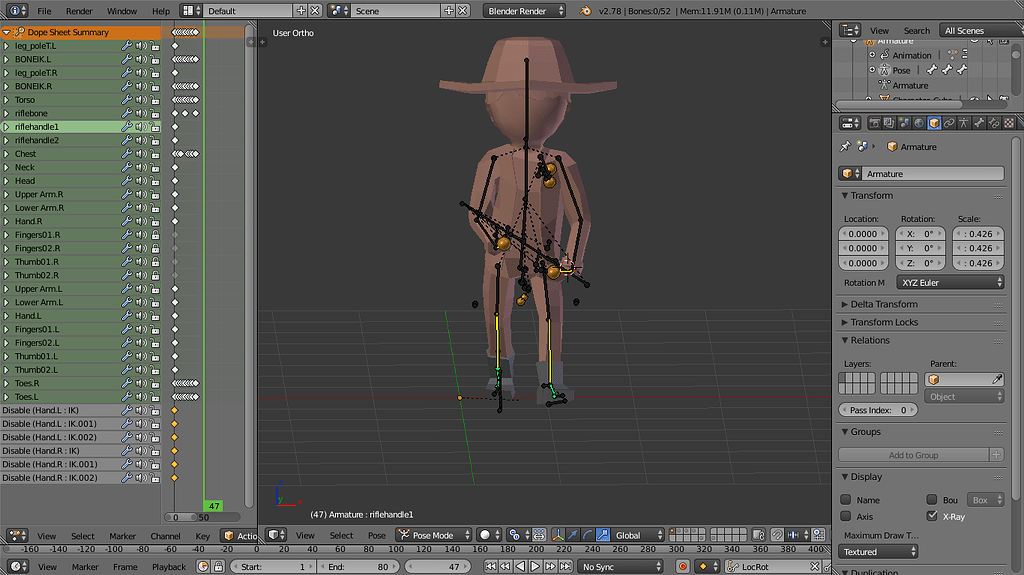The height and width of the screenshot is (575, 1024).
Task: Open the Pose Mode dropdown
Action: pyautogui.click(x=434, y=535)
